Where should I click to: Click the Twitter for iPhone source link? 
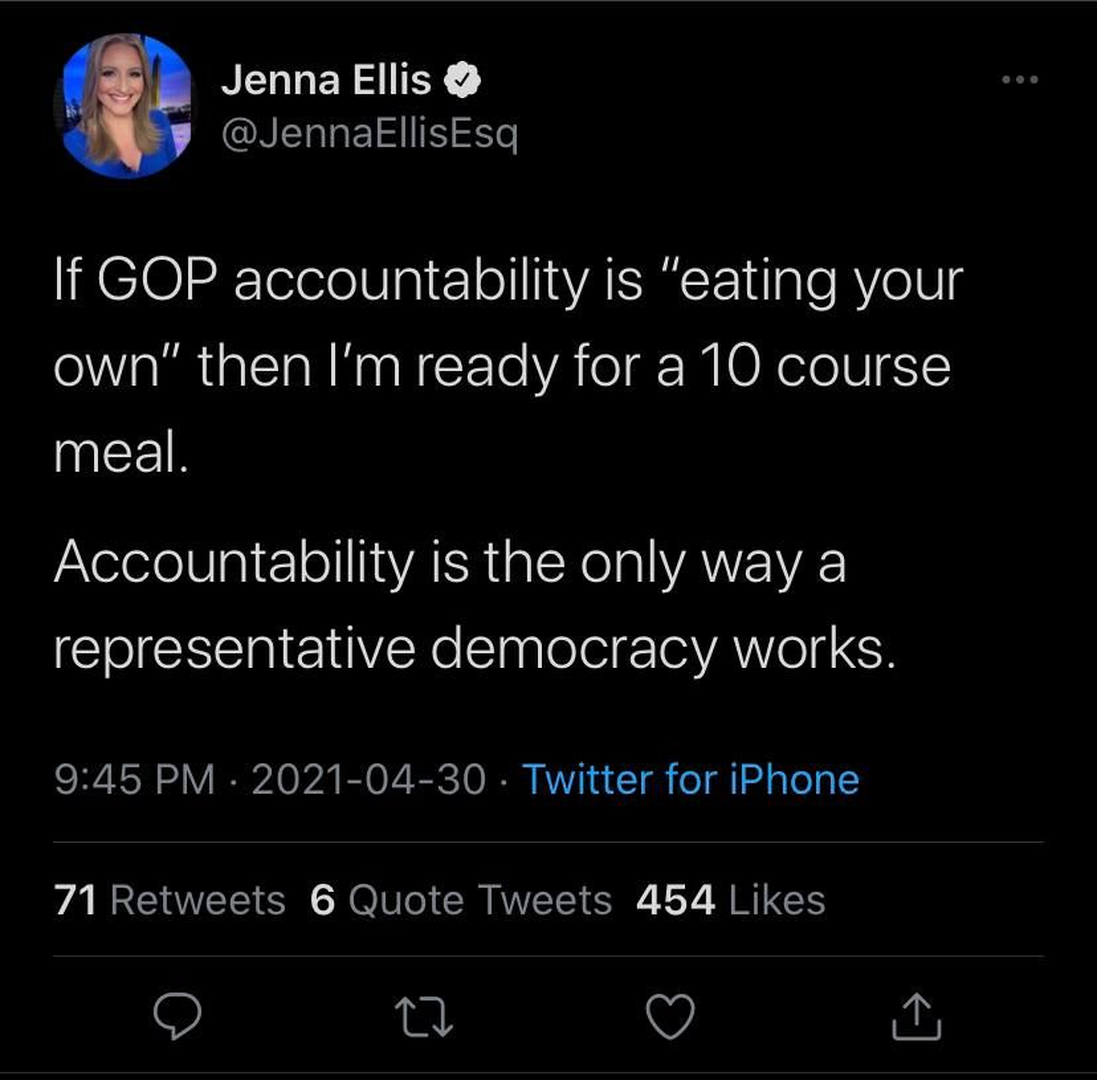690,779
